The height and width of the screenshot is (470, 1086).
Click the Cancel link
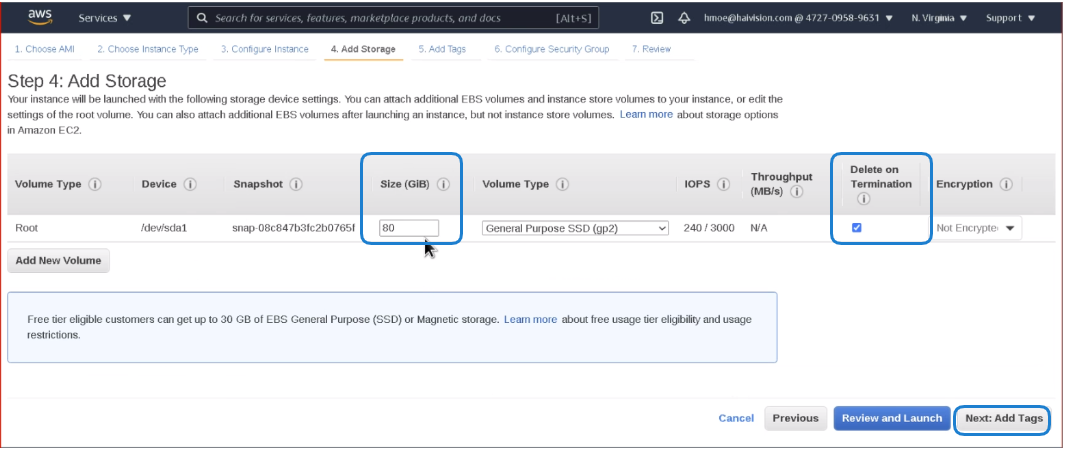736,418
